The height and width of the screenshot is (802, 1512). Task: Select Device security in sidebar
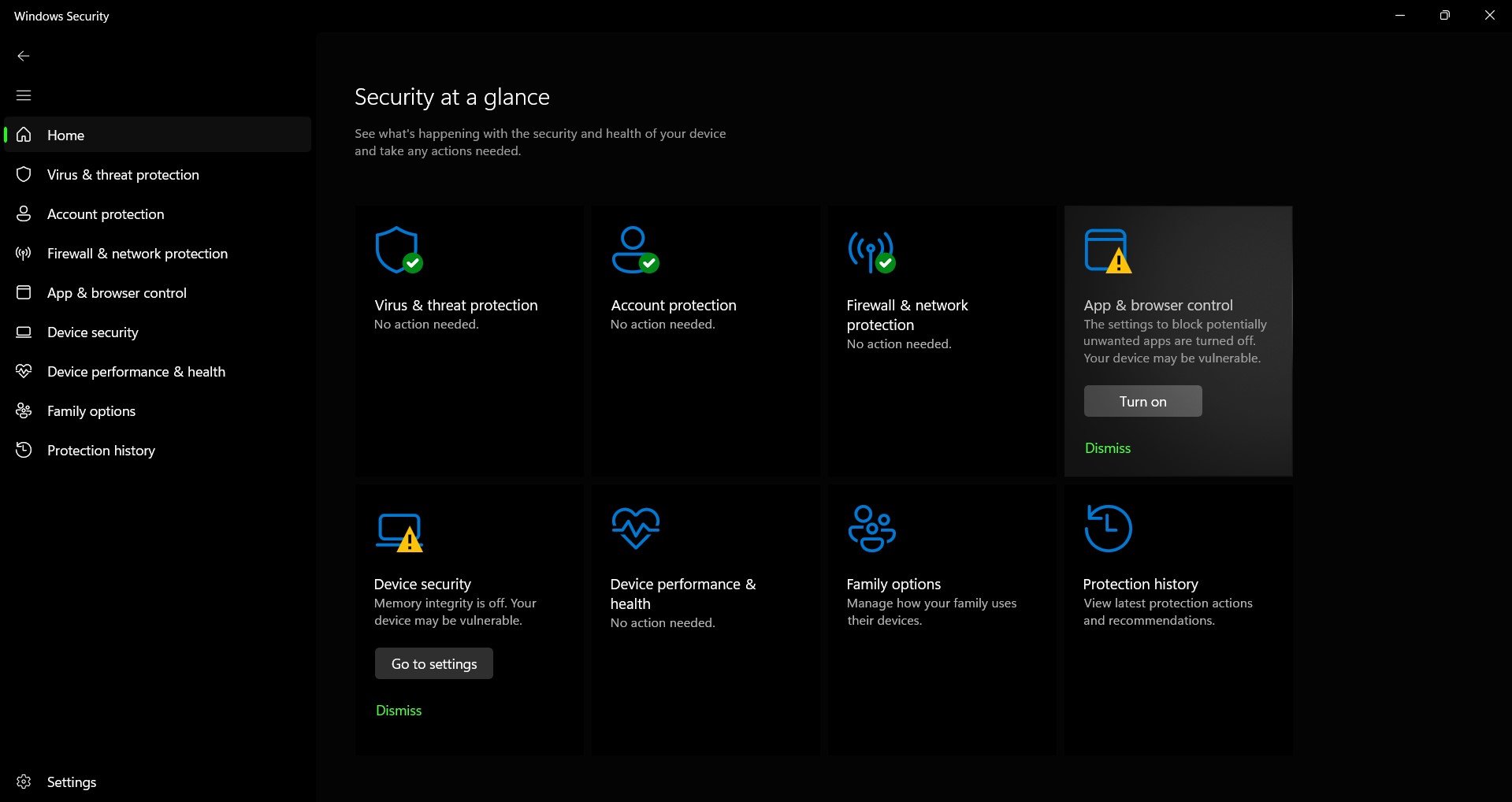tap(158, 332)
